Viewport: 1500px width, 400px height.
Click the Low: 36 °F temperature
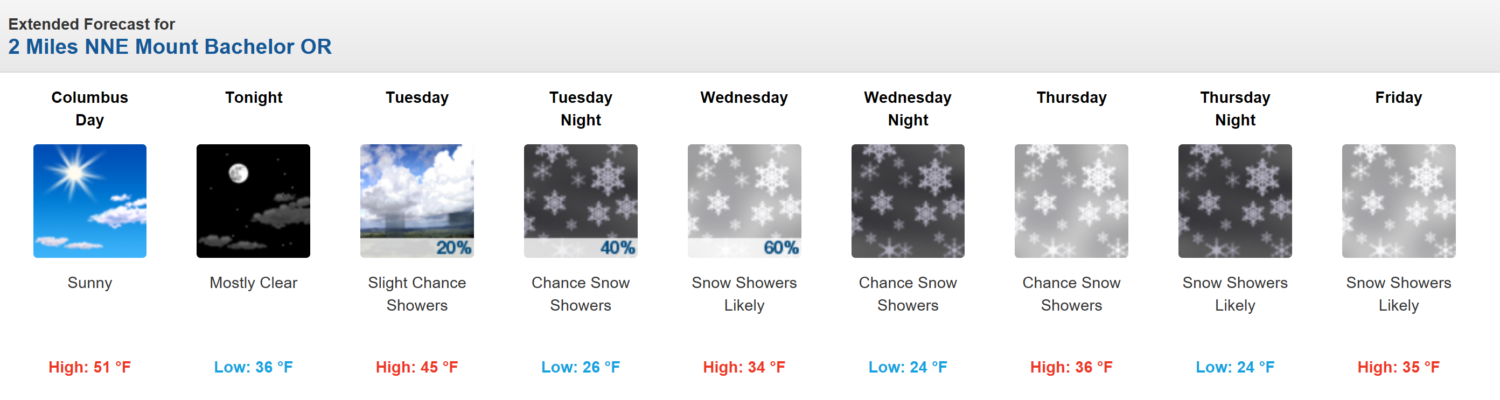(253, 368)
